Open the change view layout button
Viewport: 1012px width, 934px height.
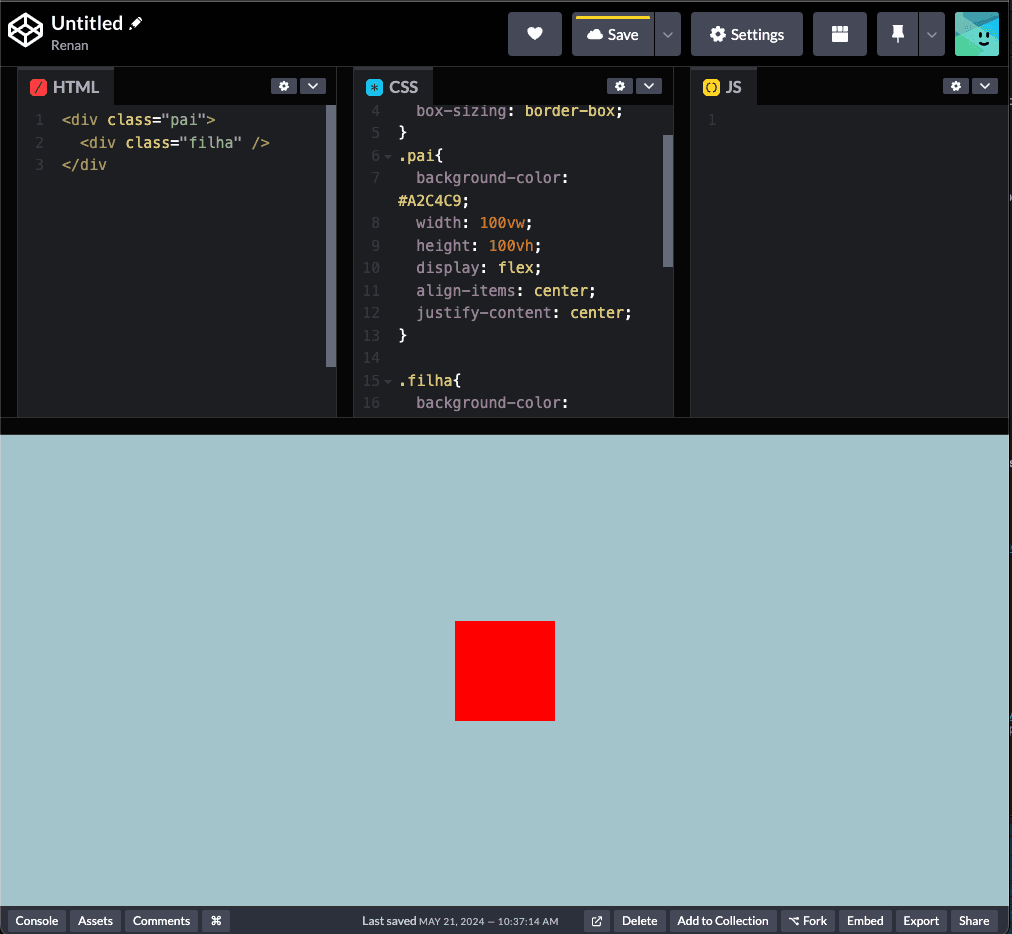click(x=839, y=34)
